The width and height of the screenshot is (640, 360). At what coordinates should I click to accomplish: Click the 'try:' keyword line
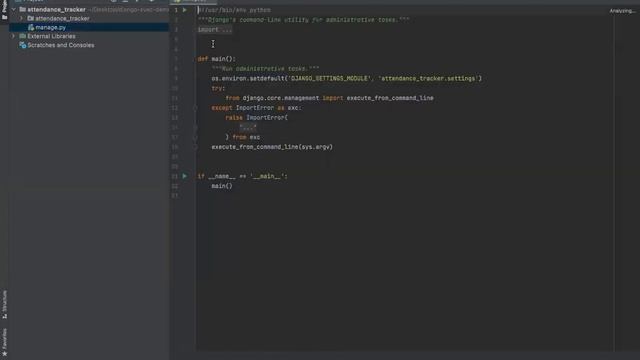point(218,88)
